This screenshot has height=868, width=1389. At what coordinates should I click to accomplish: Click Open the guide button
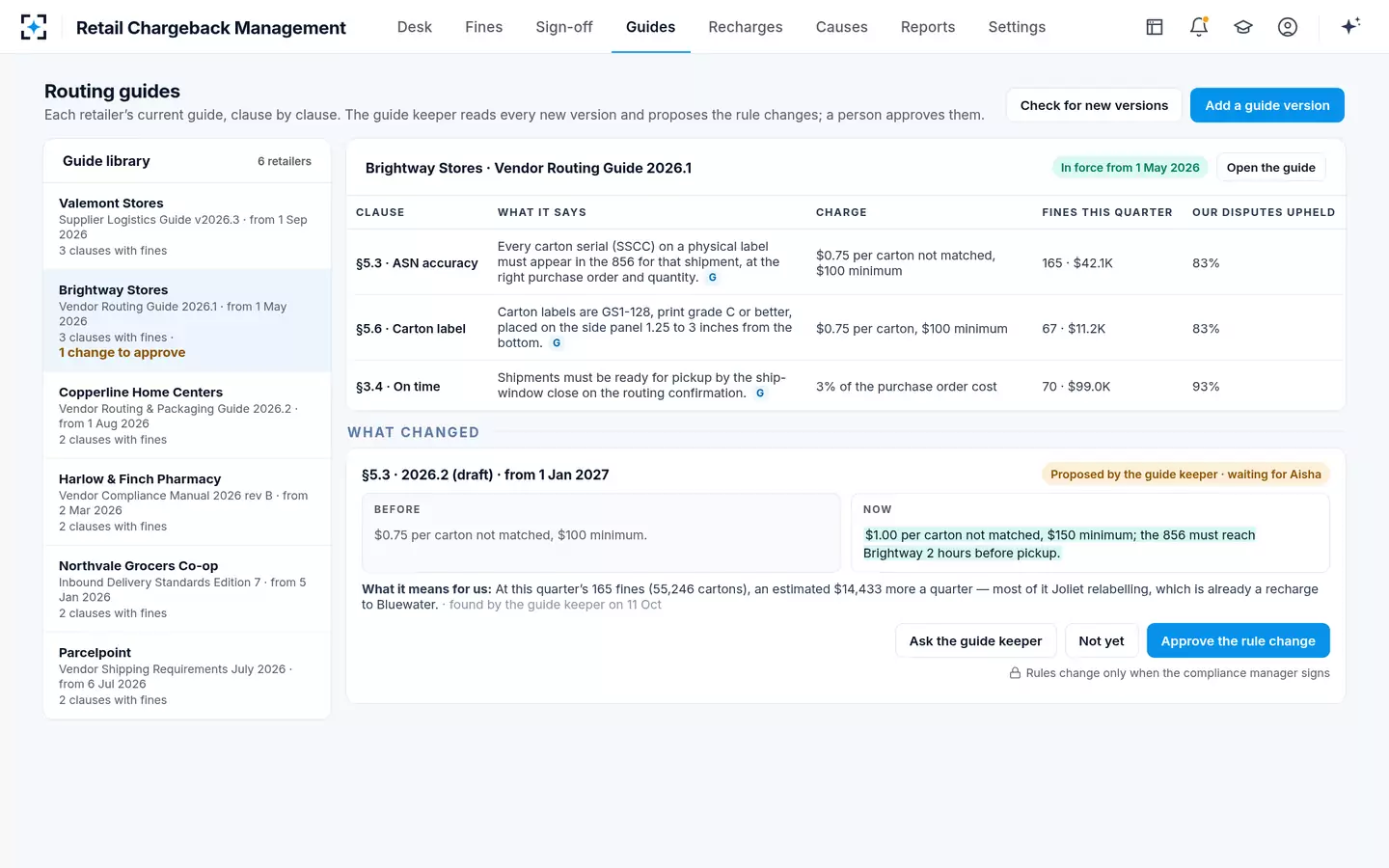click(x=1271, y=168)
